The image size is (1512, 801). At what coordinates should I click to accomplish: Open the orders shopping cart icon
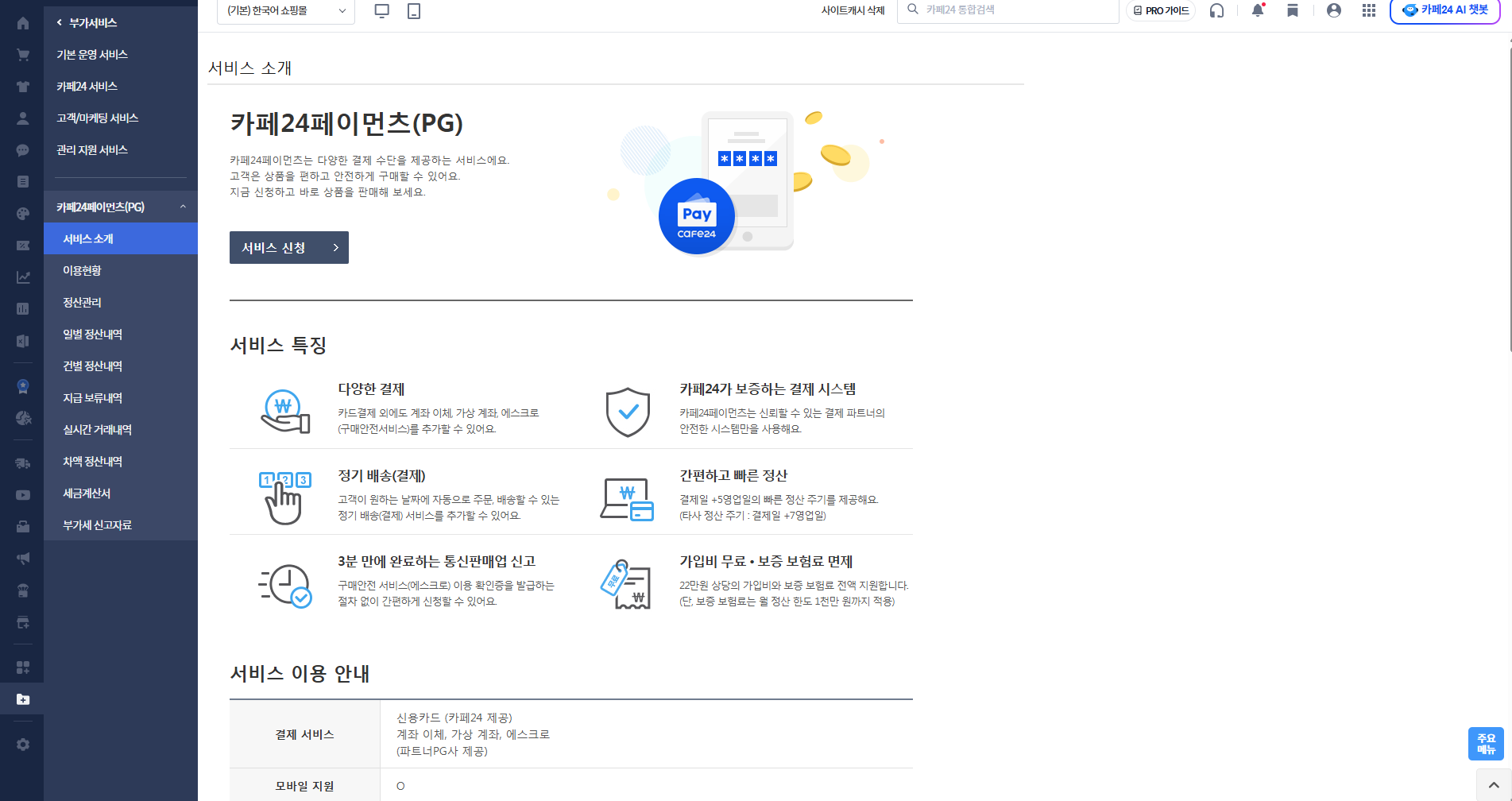[22, 55]
